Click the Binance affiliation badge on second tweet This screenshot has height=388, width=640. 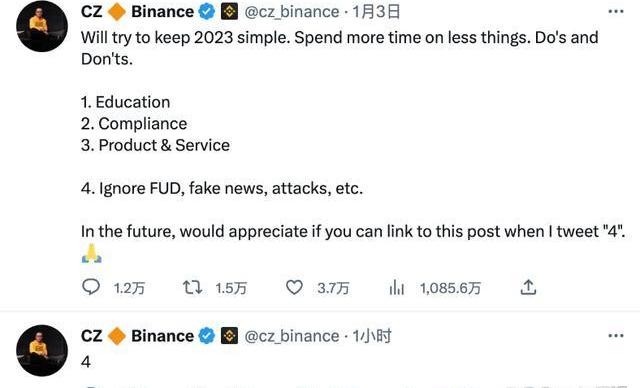click(229, 336)
